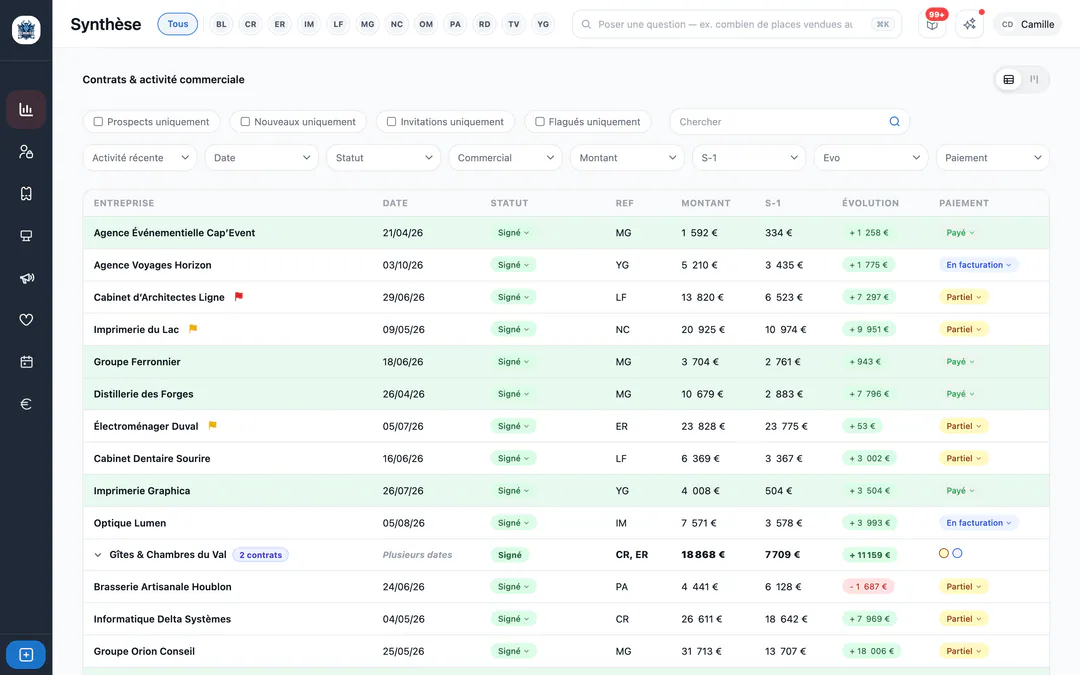Screen dimensions: 1080x675
Task: Open Camille user profile menu
Action: coord(1028,24)
